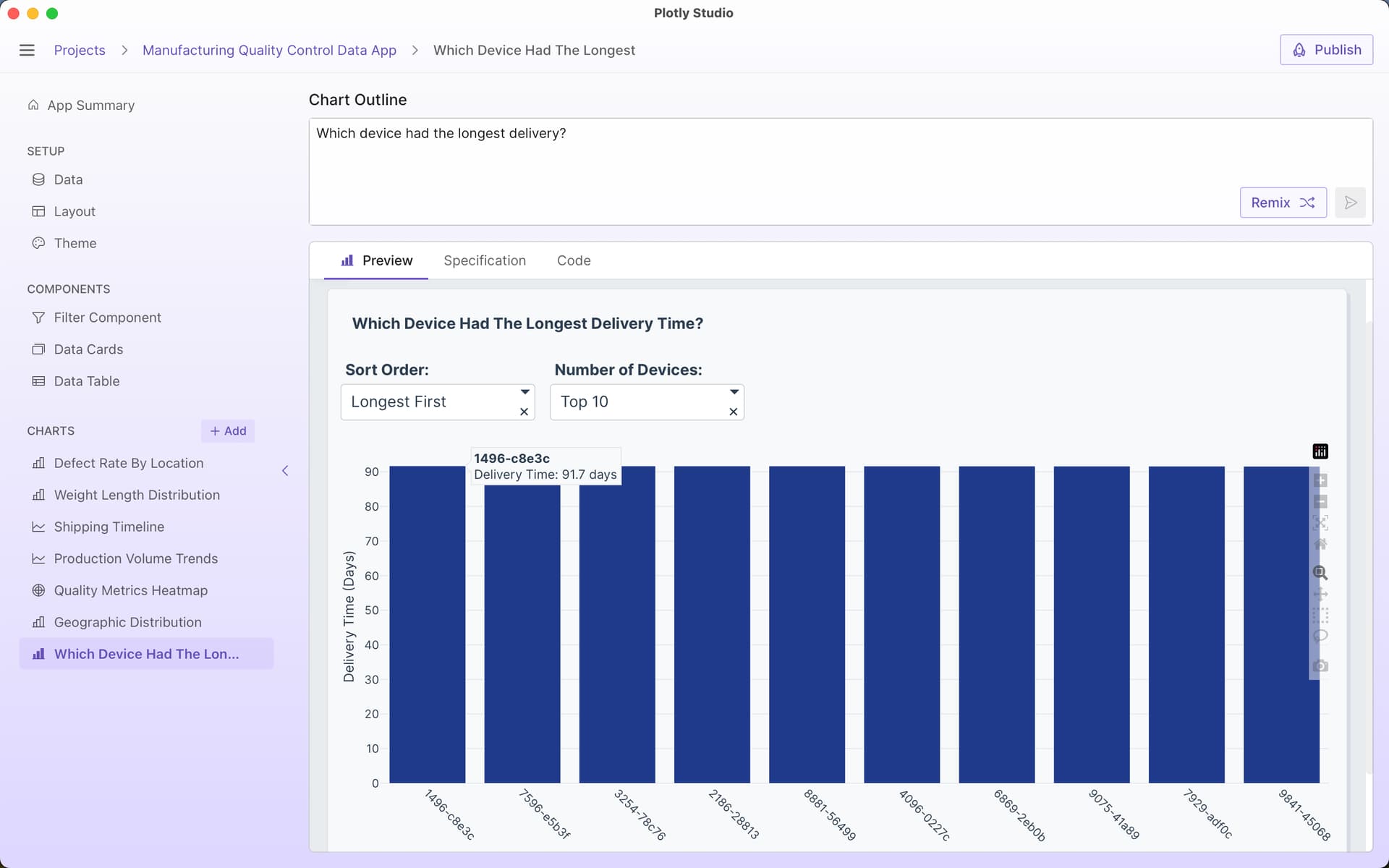1389x868 pixels.
Task: Click the Publish button
Action: coord(1326,49)
